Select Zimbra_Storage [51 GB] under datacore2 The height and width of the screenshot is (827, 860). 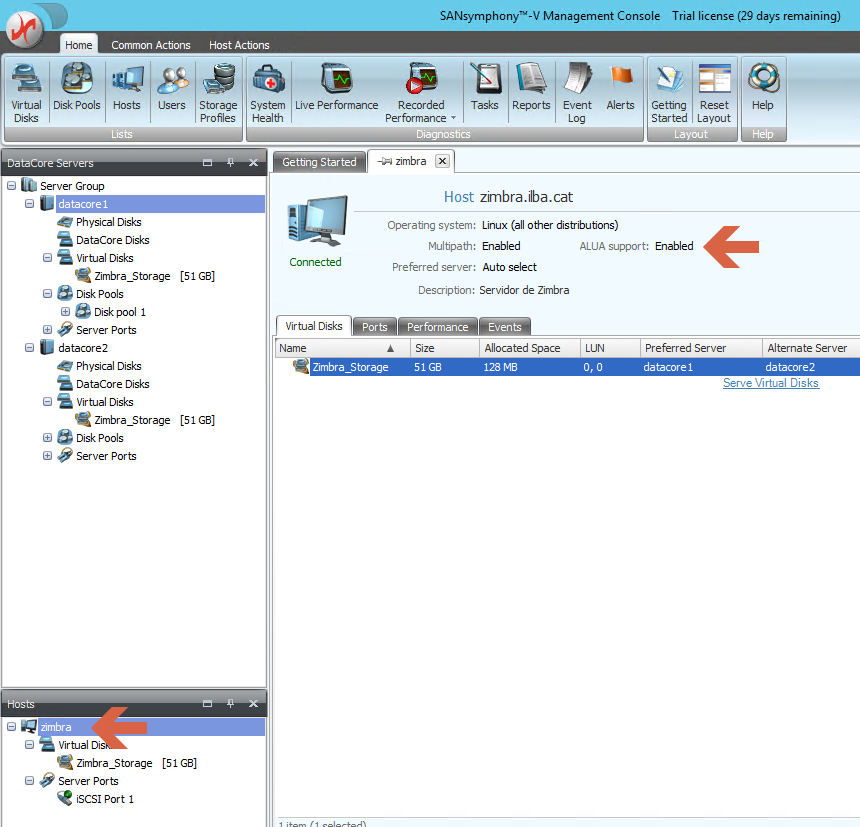154,420
